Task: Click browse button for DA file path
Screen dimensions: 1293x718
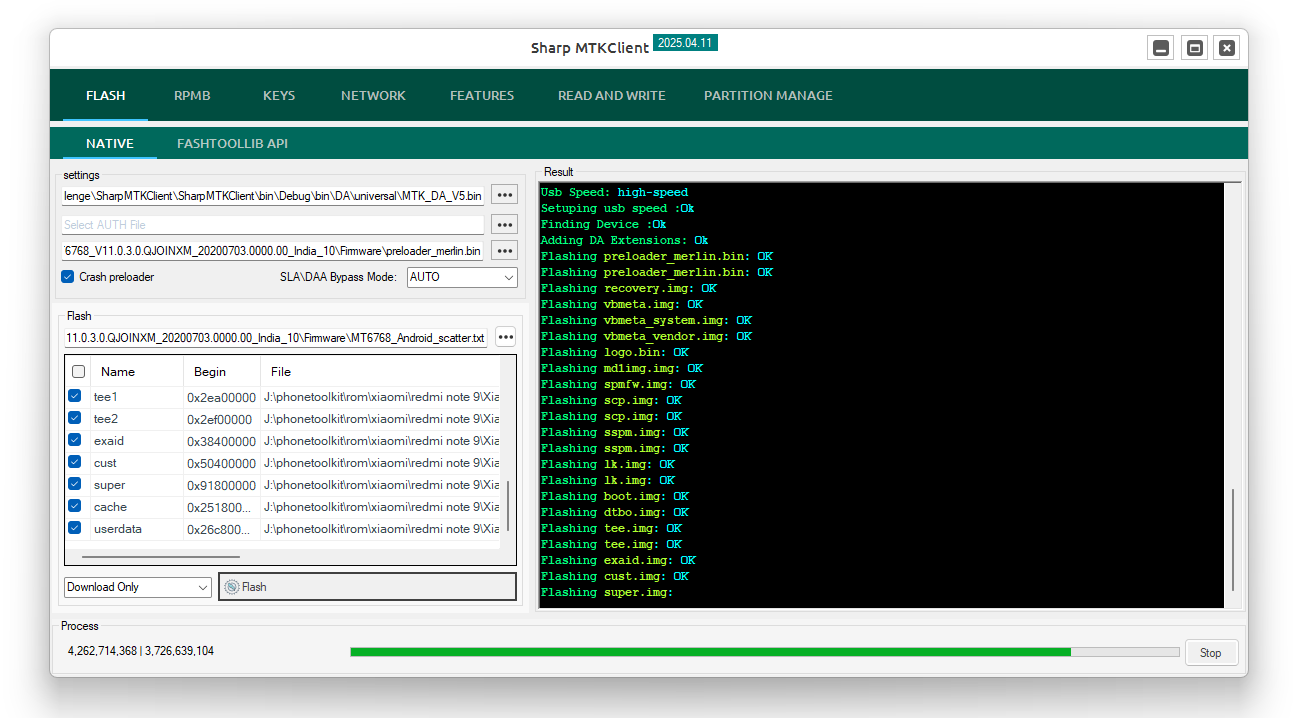Action: [x=505, y=195]
